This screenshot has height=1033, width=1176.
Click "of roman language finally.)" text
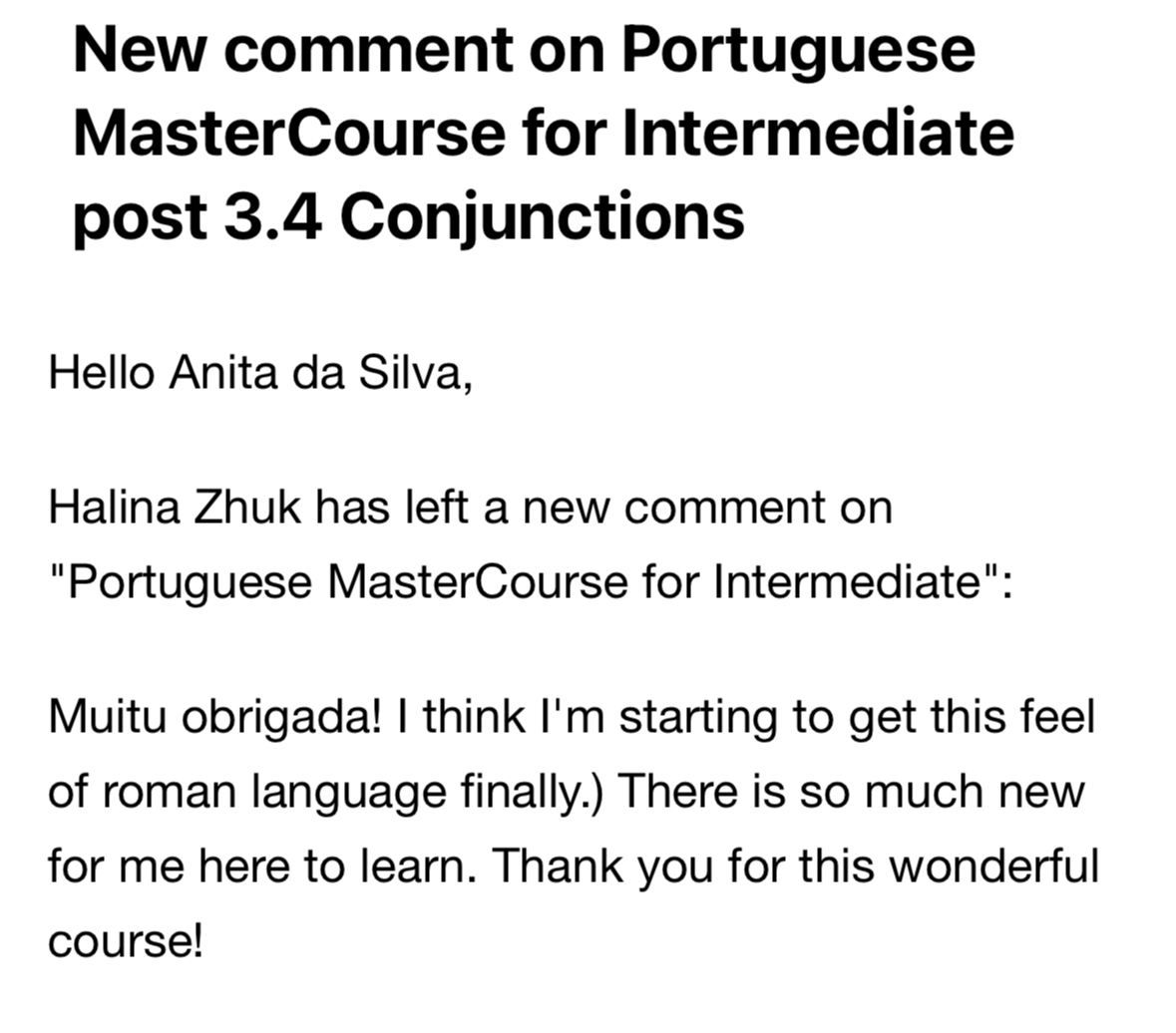point(325,793)
